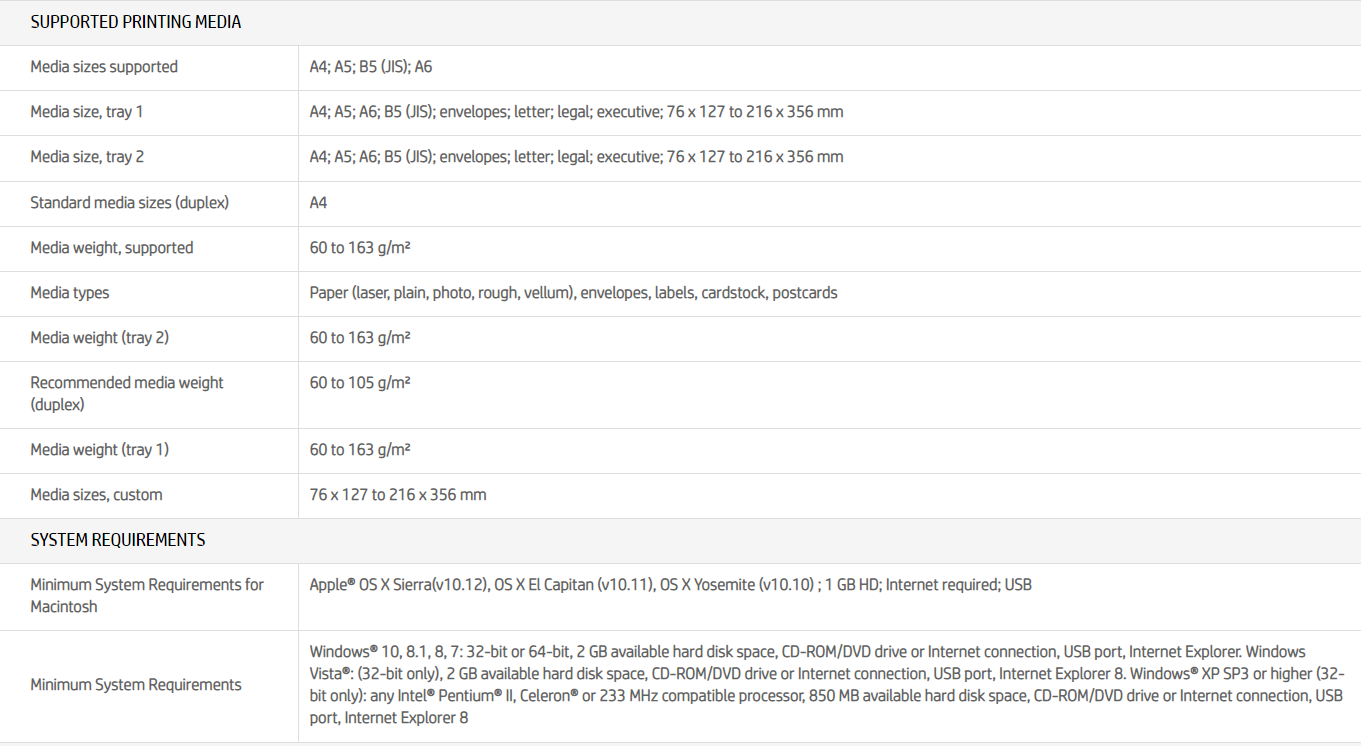Click the "60 to 105 g/m²" value
The width and height of the screenshot is (1361, 746).
[360, 383]
